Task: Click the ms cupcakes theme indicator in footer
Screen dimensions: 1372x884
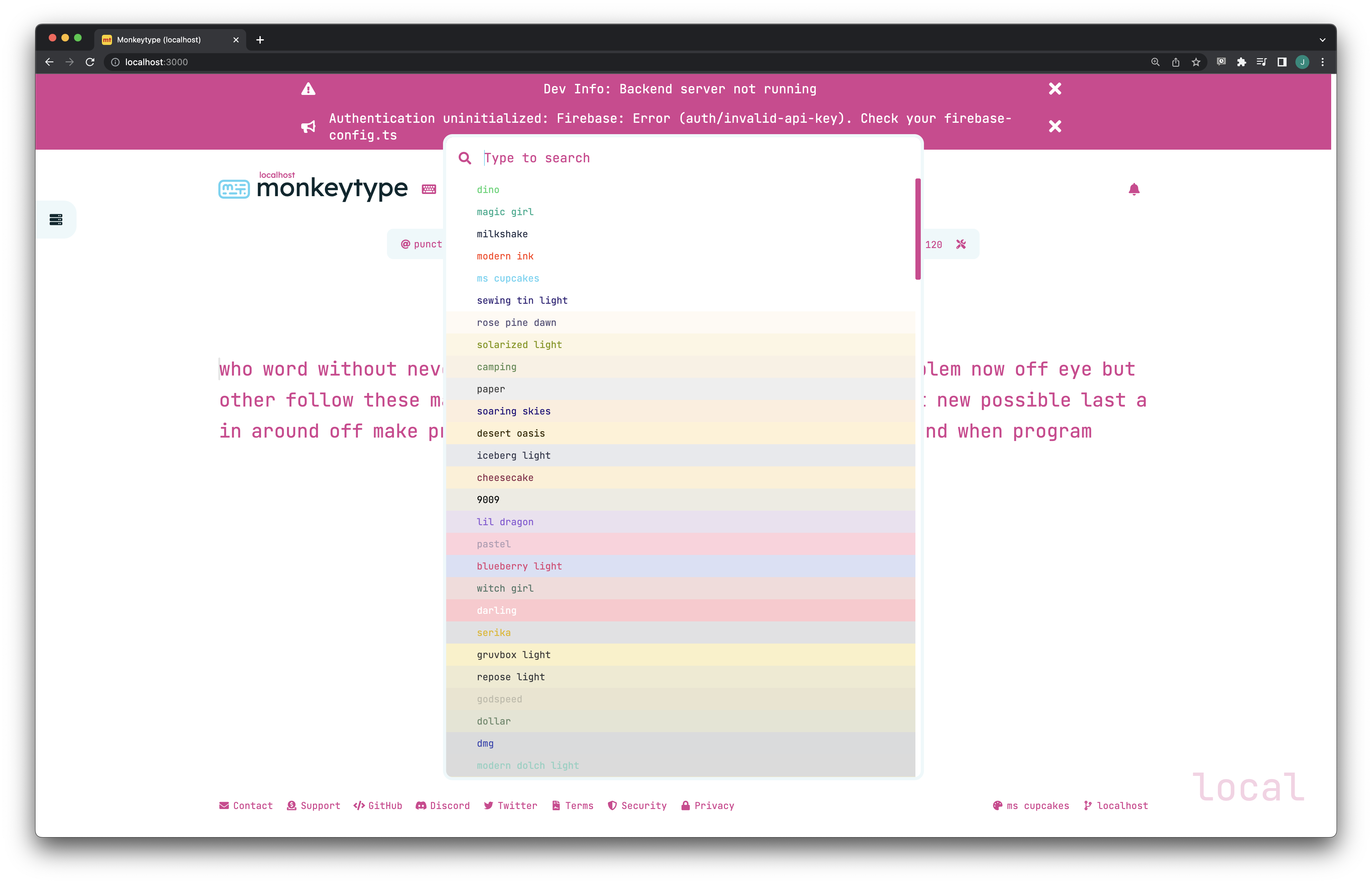Action: tap(1031, 806)
